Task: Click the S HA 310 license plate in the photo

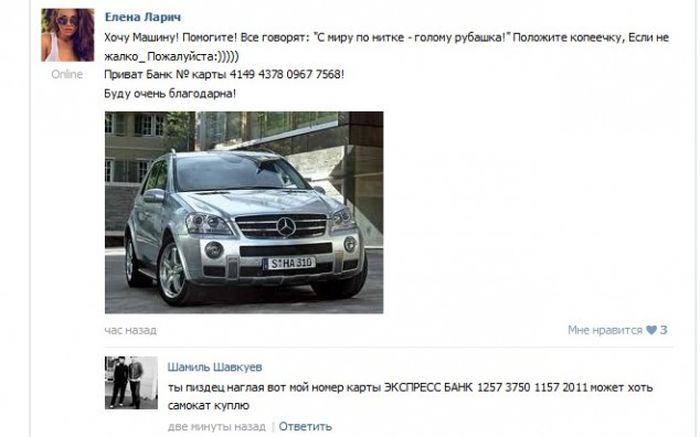Action: click(289, 263)
